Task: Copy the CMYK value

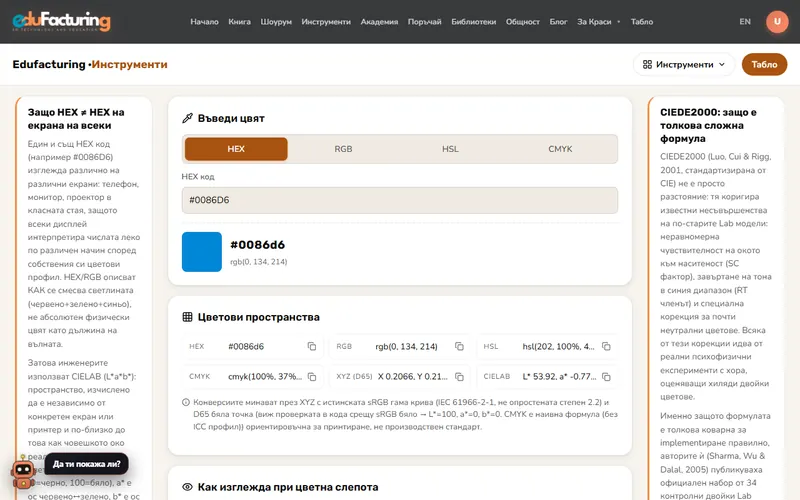Action: click(x=312, y=377)
